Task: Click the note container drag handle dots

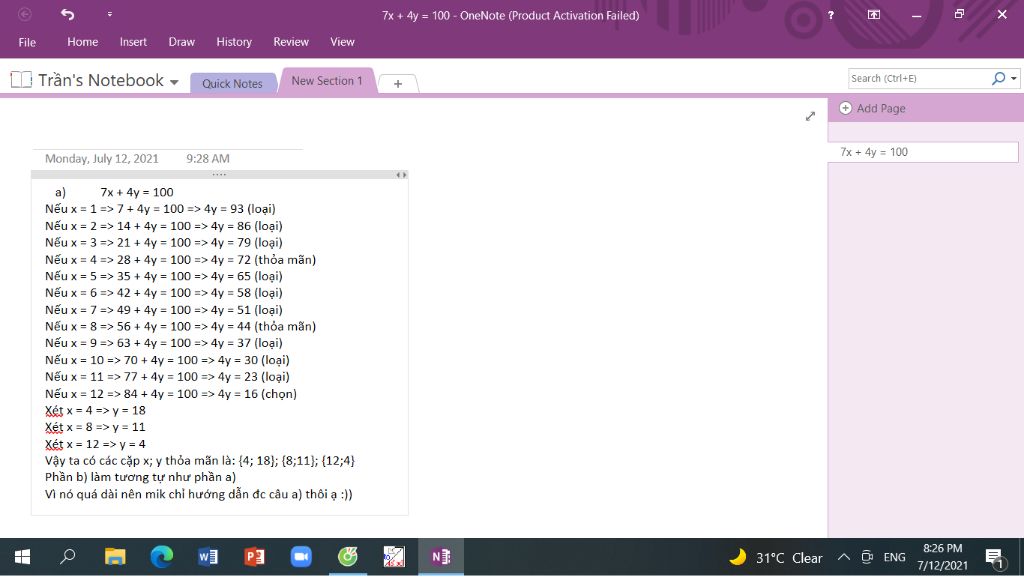Action: click(219, 175)
